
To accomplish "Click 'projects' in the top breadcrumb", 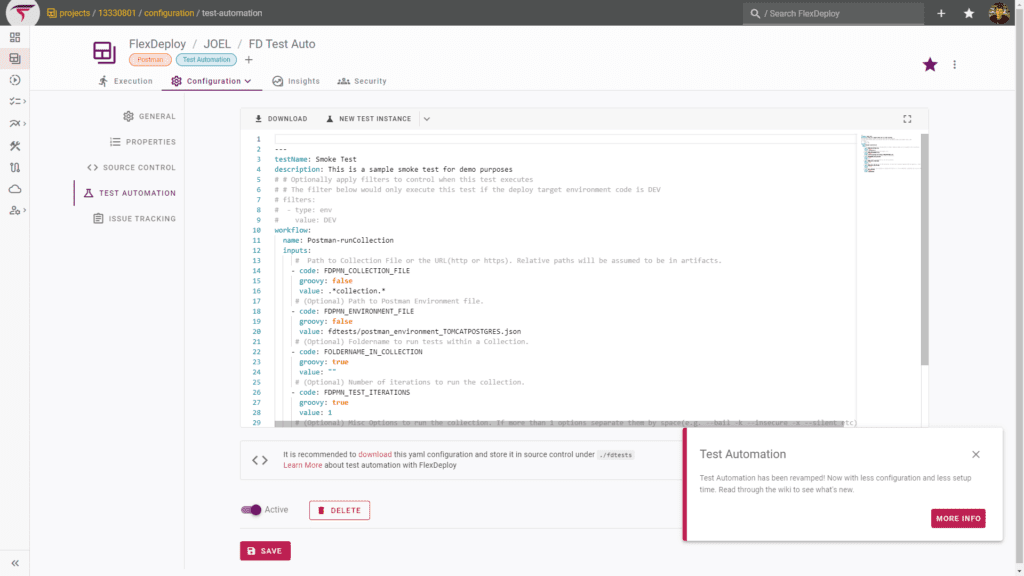I will point(74,13).
